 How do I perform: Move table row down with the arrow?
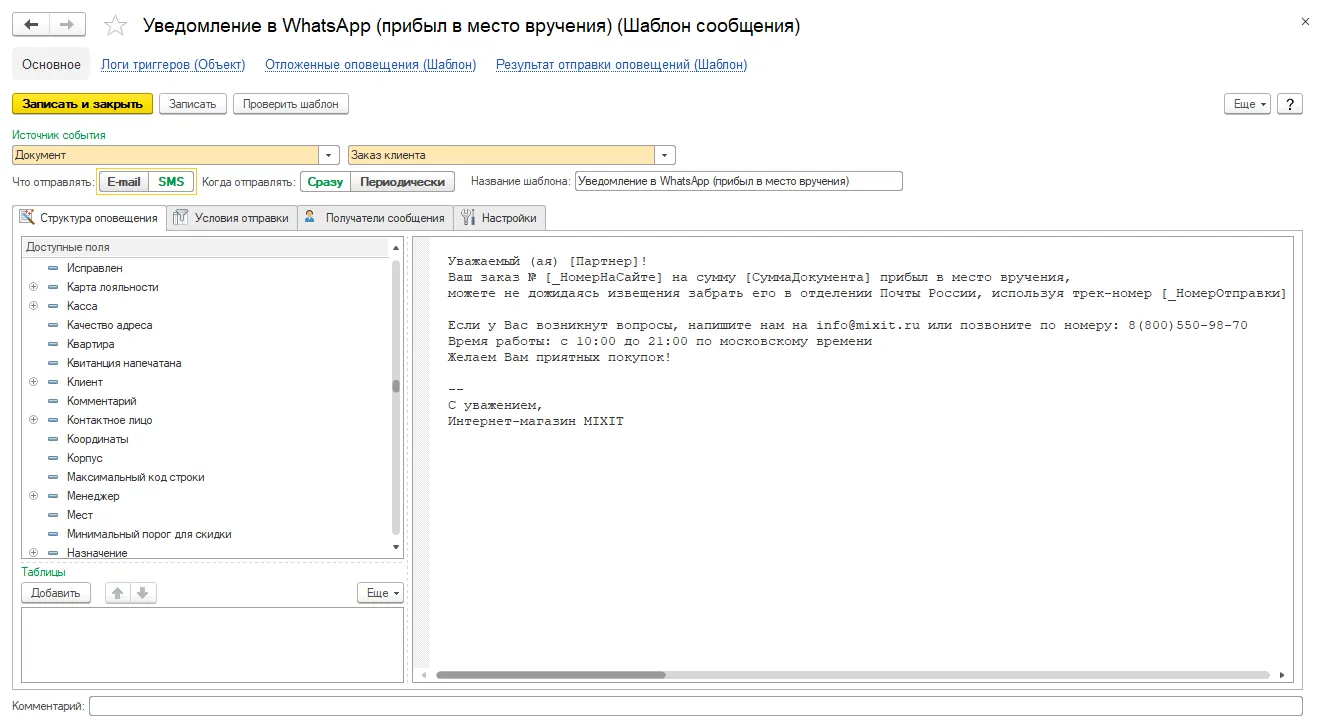[x=143, y=593]
